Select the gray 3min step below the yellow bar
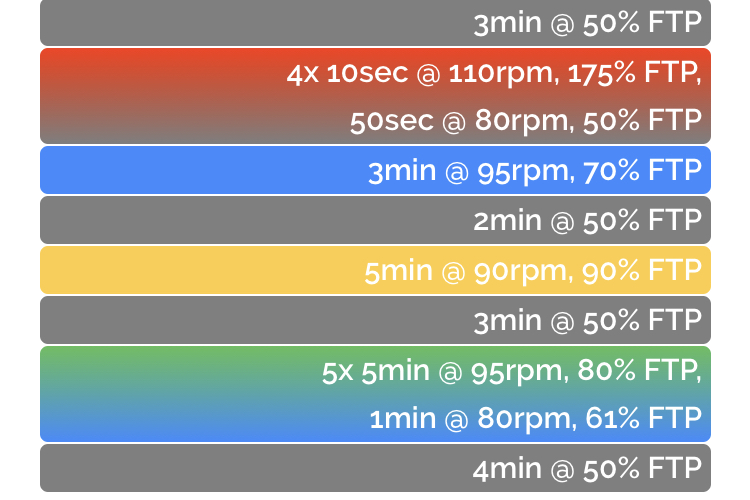Viewport: 750px width, 500px height. coord(375,320)
